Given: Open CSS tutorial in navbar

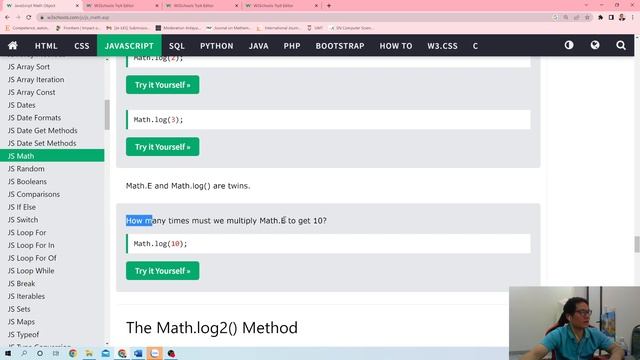Looking at the screenshot, I should pyautogui.click(x=82, y=46).
